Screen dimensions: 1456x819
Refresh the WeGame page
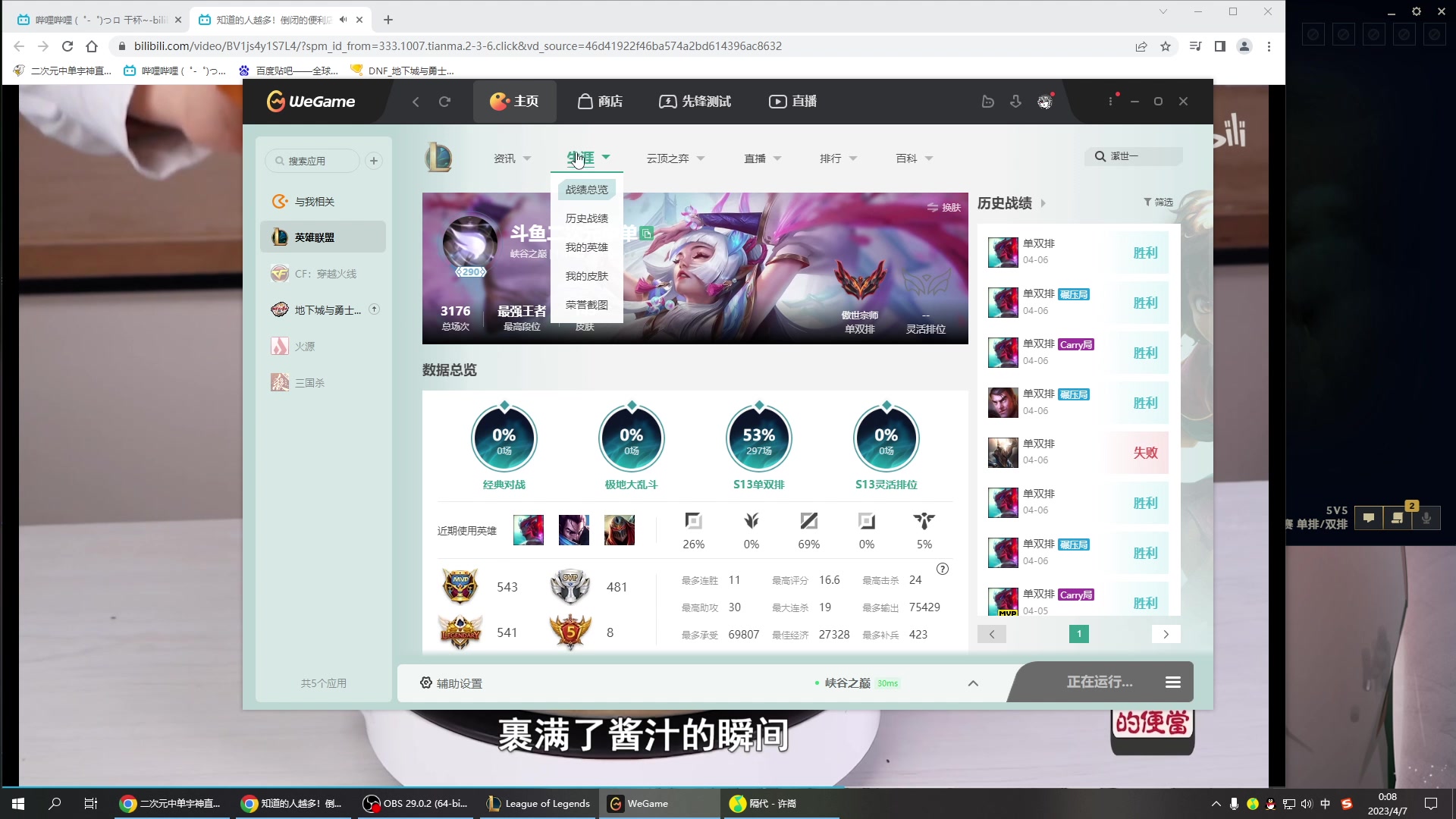point(445,102)
